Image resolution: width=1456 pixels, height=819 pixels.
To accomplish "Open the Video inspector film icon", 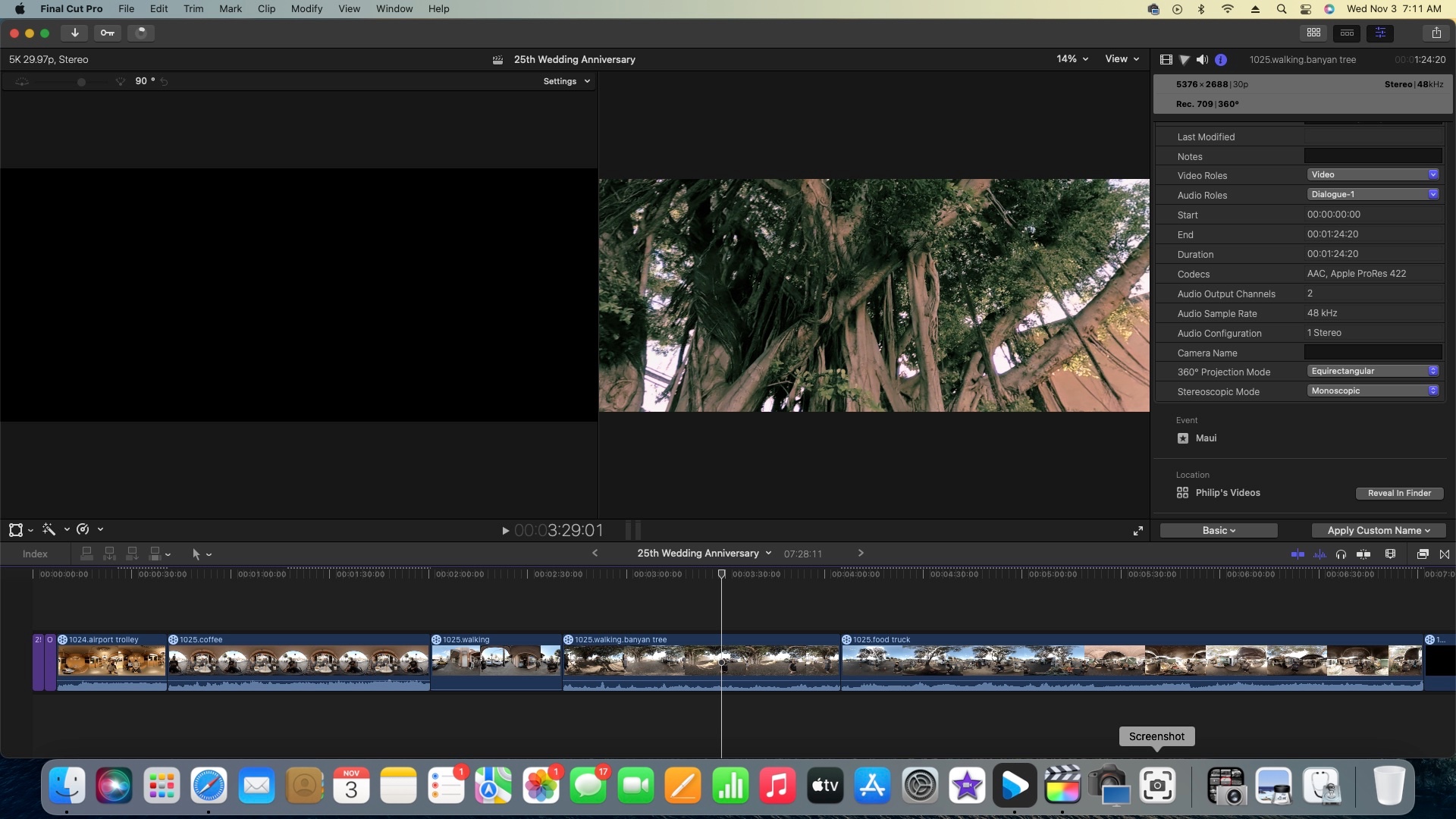I will 1166,60.
